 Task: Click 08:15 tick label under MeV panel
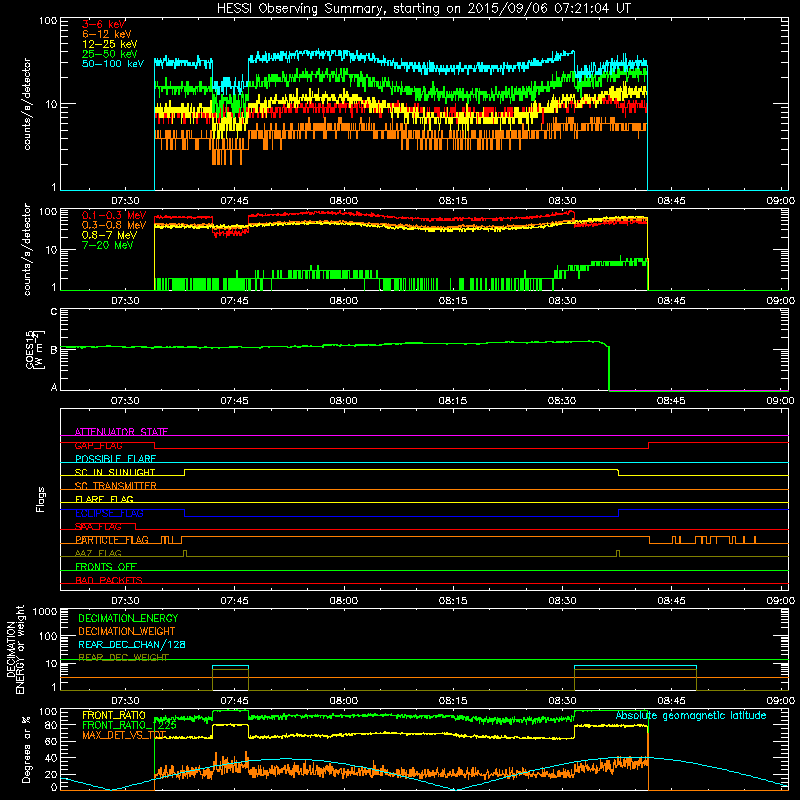453,301
